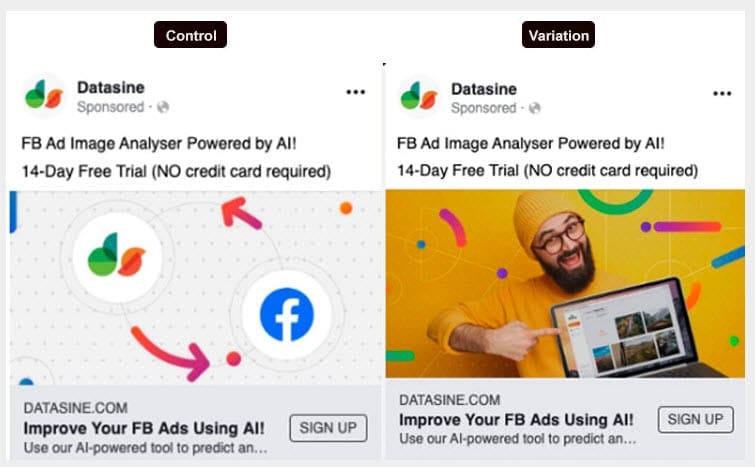Click DATASINE.COM link under Control image
755x467 pixels.
click(76, 408)
